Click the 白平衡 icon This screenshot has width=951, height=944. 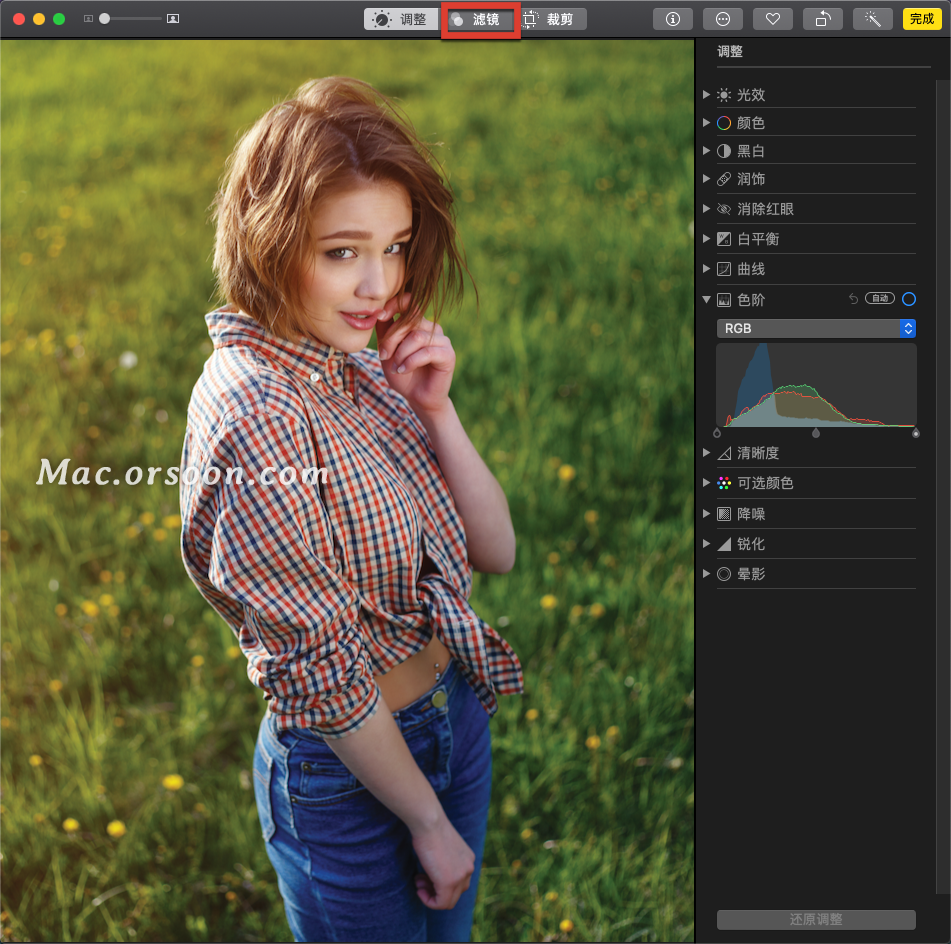[724, 239]
